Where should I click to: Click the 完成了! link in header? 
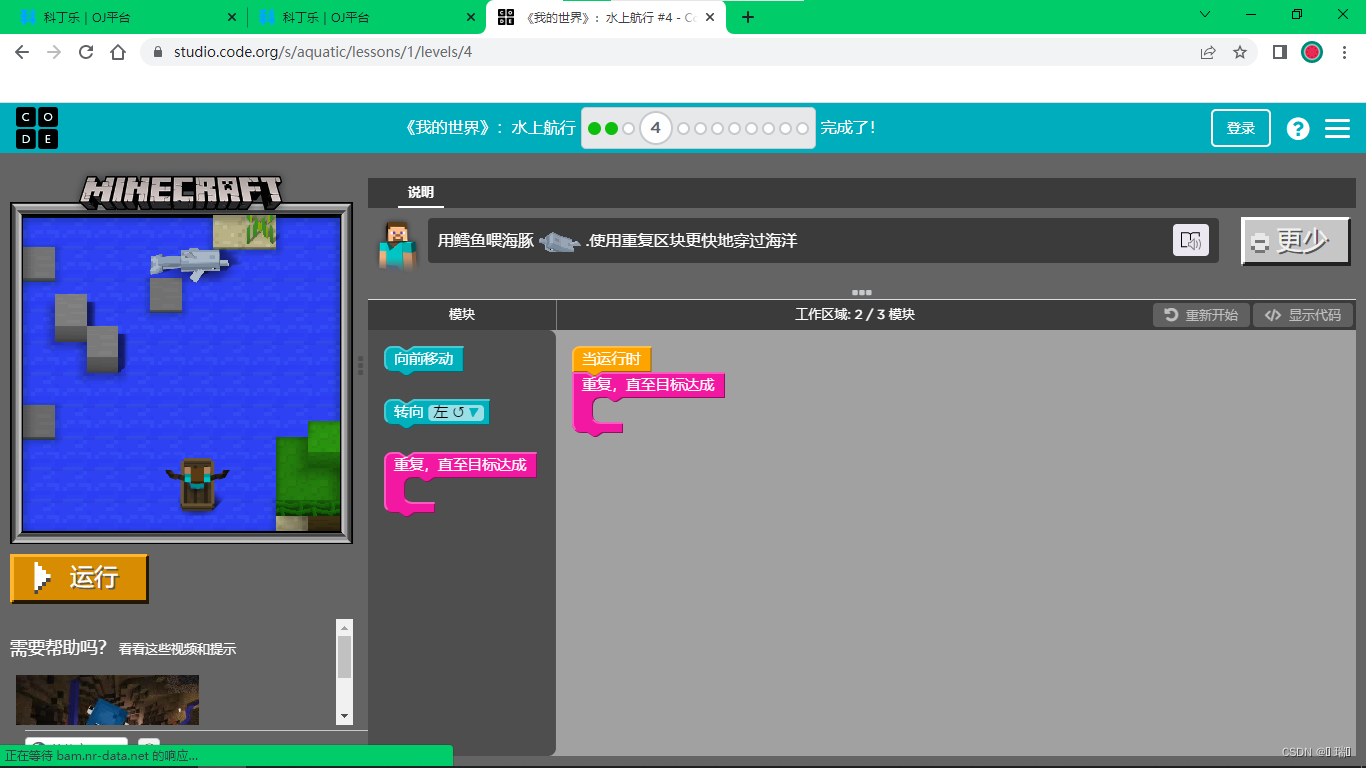[848, 128]
